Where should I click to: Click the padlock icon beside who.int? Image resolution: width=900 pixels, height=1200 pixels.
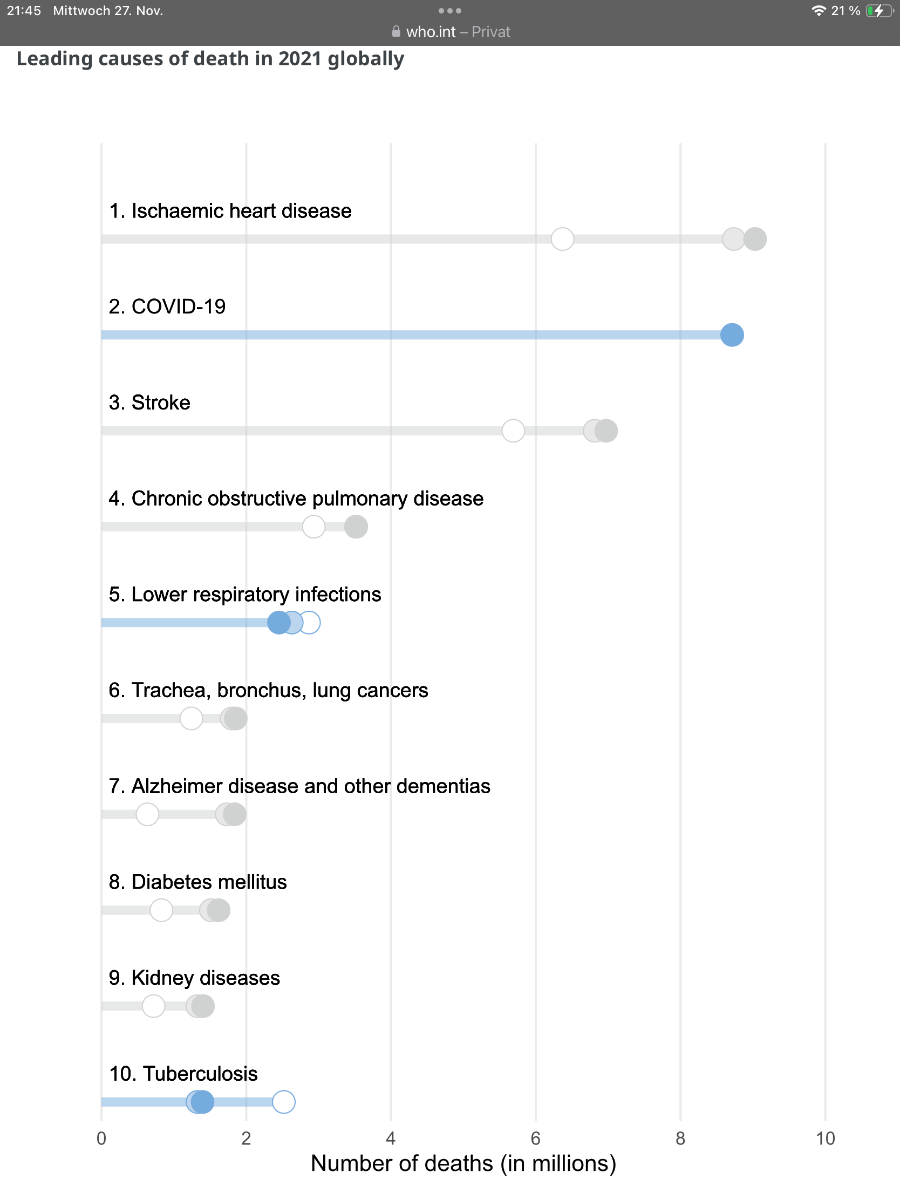396,32
